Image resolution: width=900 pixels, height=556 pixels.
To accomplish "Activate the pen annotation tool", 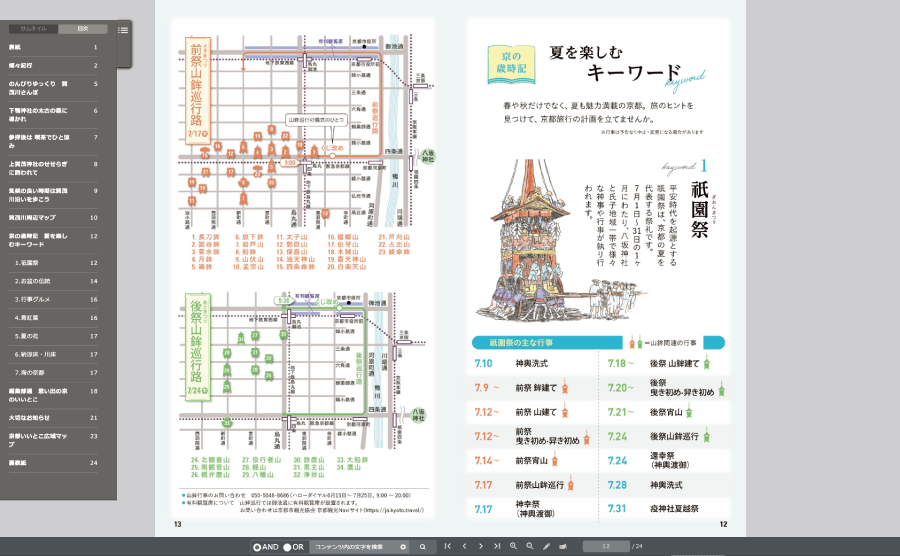I will point(546,547).
